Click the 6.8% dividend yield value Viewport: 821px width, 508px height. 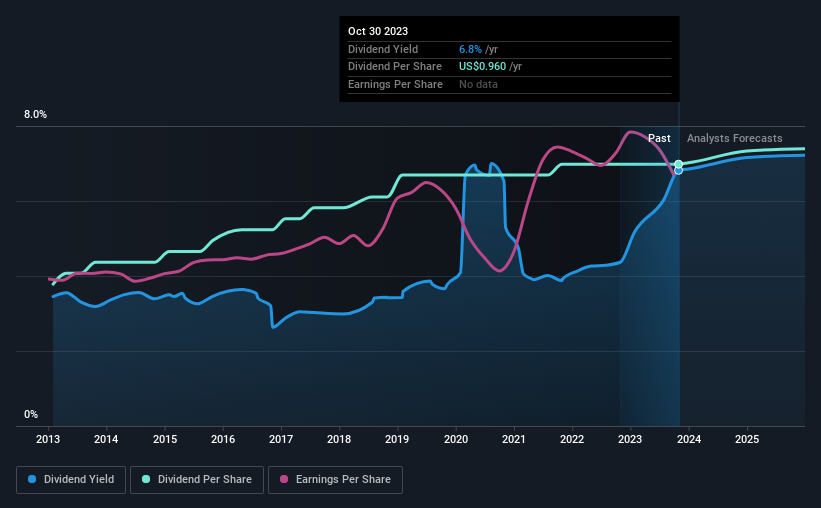[x=470, y=49]
